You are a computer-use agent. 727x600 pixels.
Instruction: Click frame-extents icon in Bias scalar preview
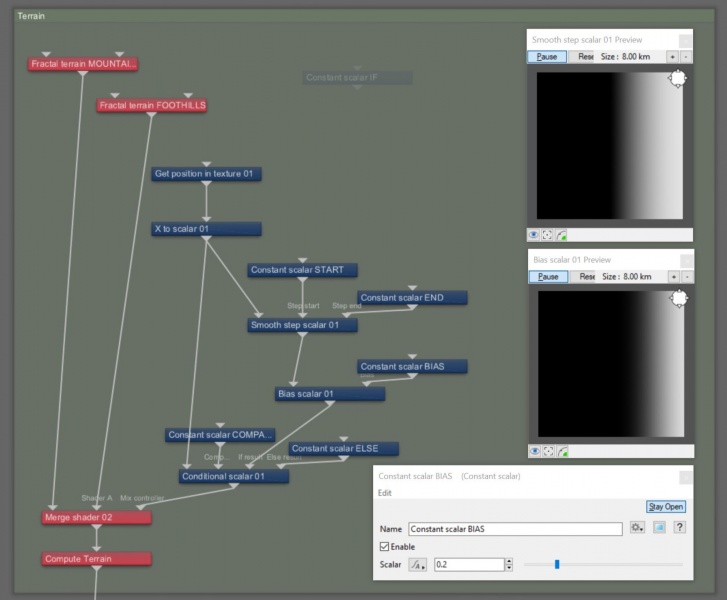click(x=548, y=451)
